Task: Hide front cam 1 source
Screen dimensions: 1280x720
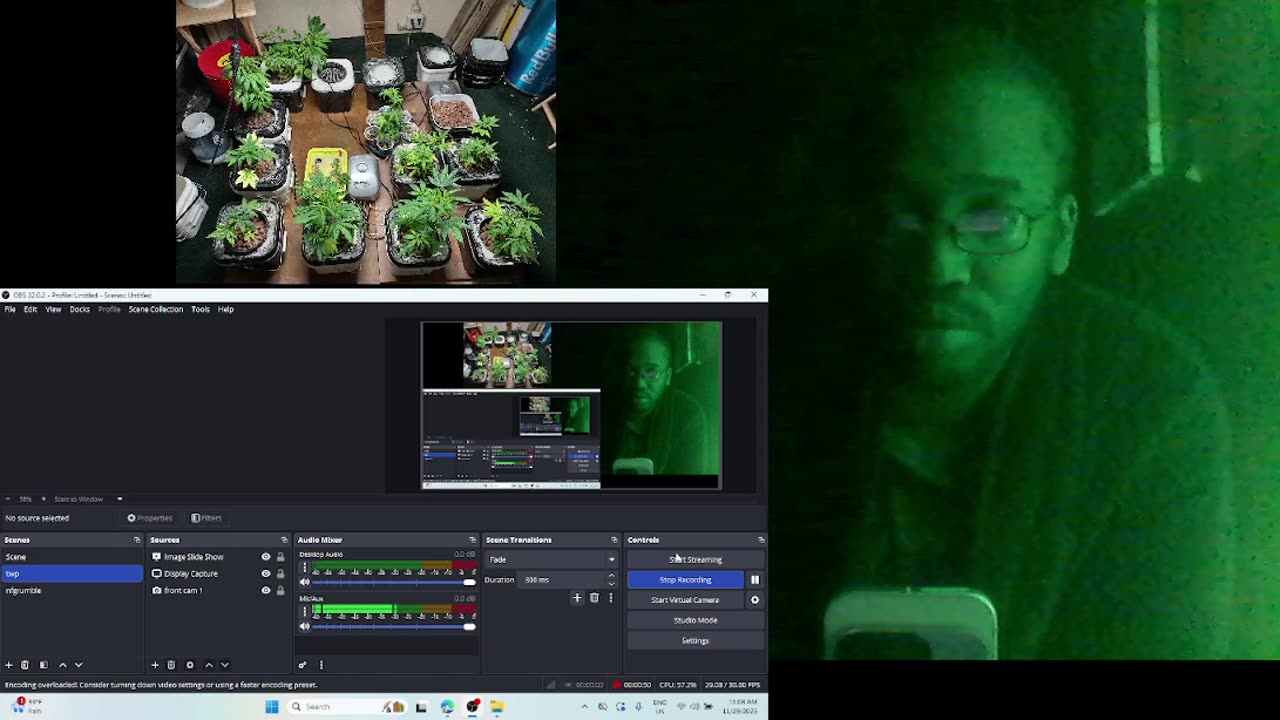Action: [266, 591]
